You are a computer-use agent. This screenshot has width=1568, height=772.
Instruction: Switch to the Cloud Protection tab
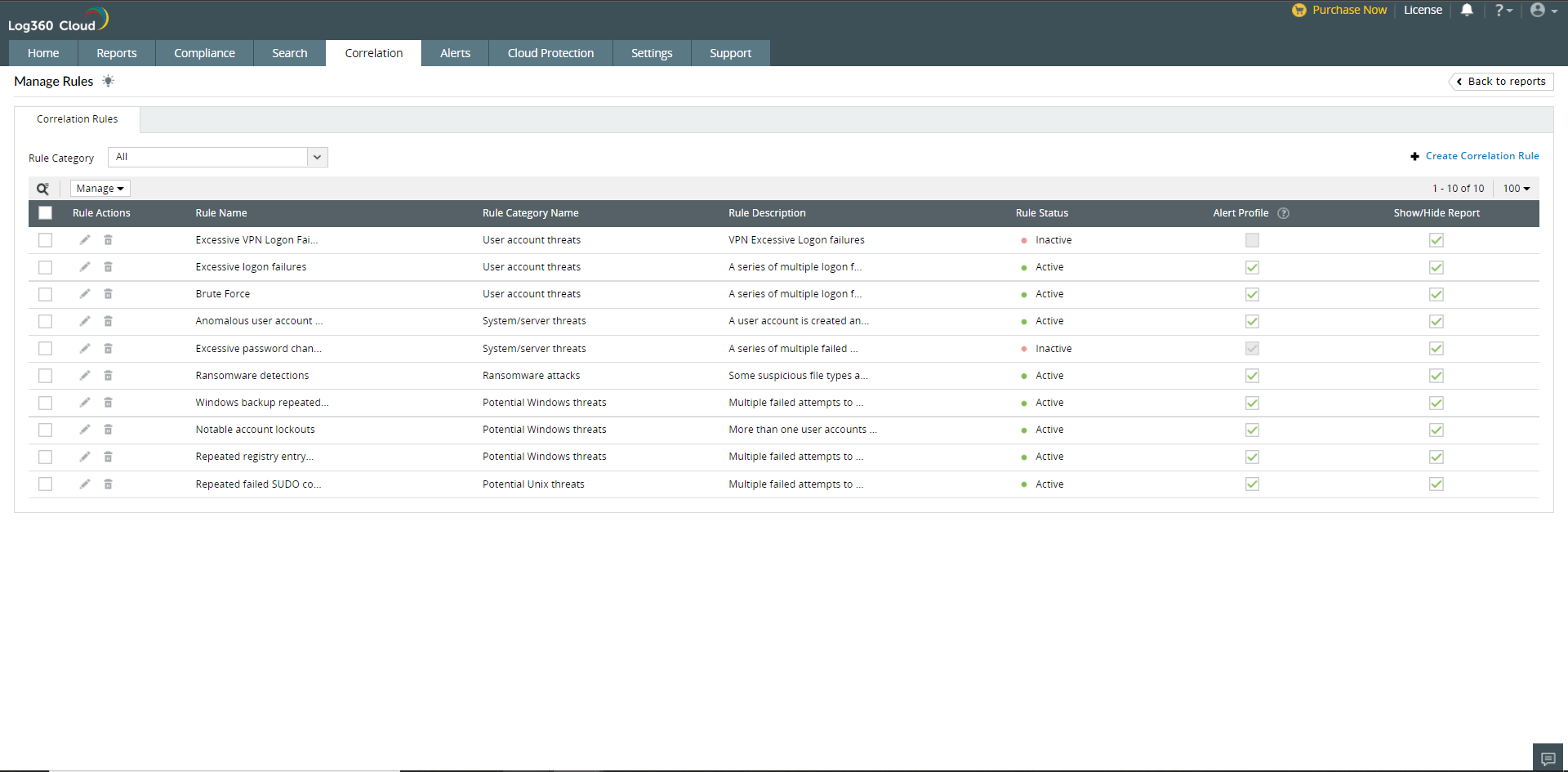coord(550,53)
